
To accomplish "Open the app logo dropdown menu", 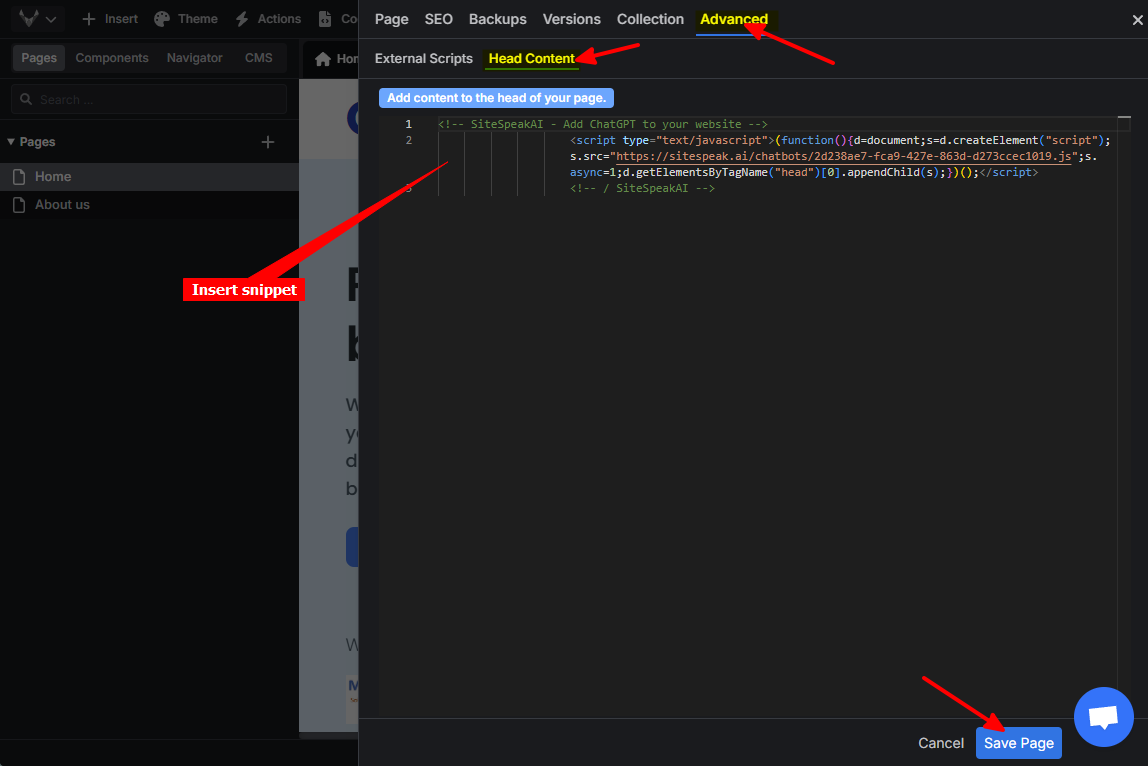I will tap(37, 19).
